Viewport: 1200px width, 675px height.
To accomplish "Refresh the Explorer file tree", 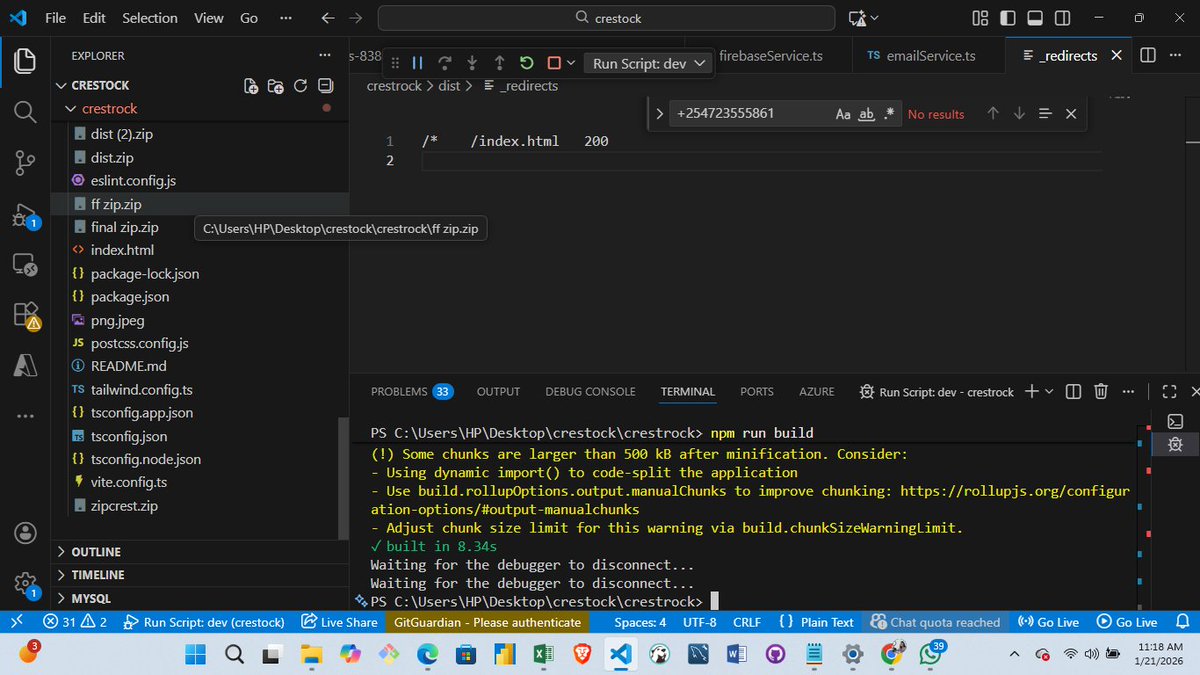I will (x=300, y=86).
